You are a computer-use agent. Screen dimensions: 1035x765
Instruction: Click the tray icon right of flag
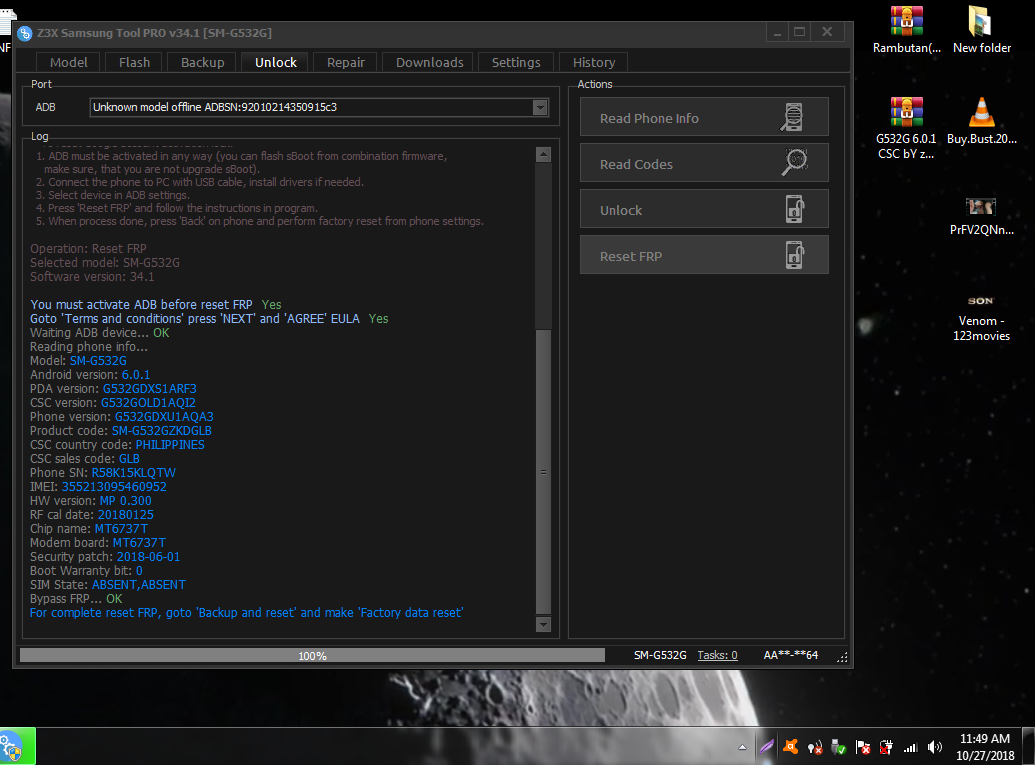886,747
